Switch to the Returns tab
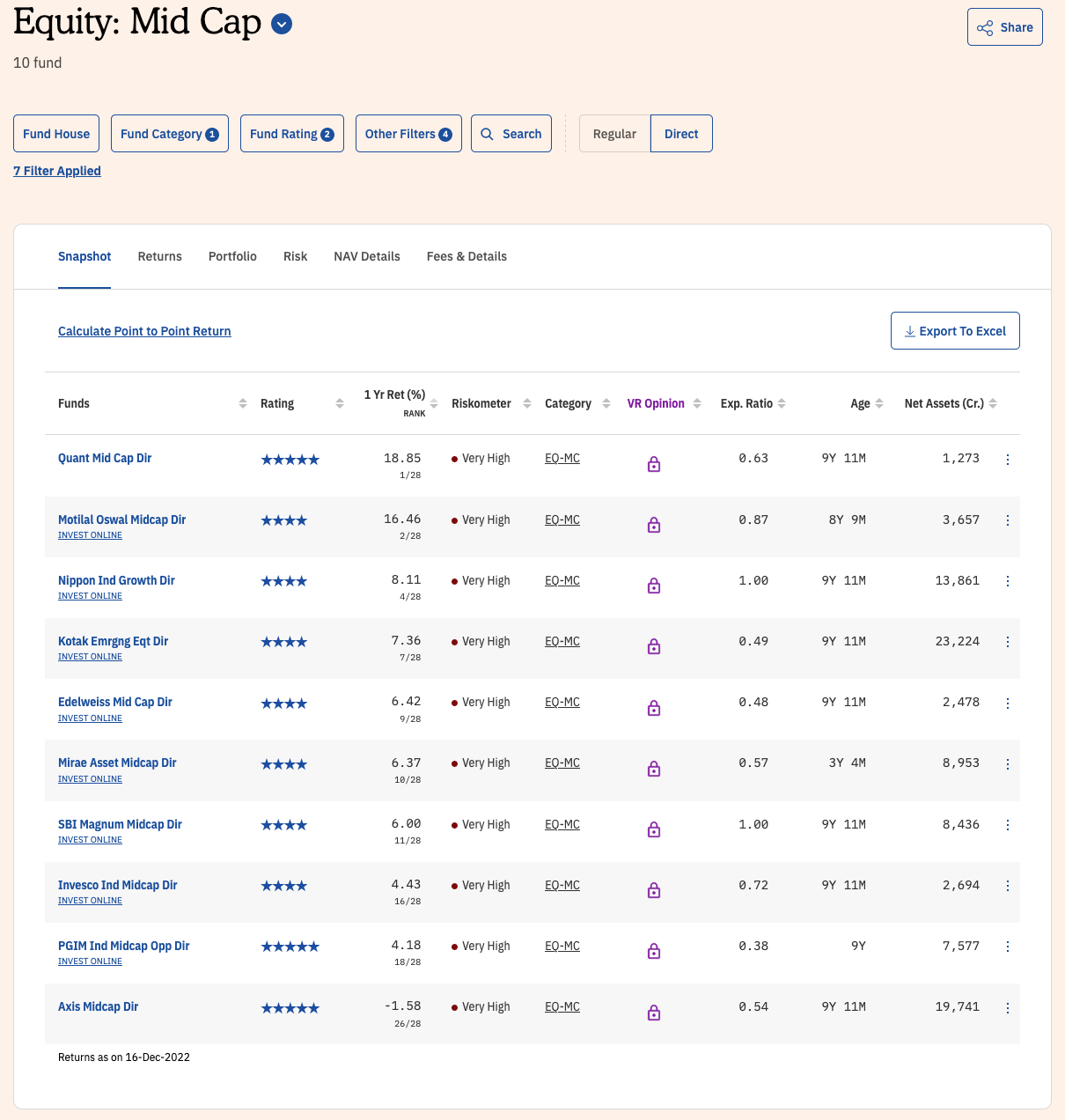The height and width of the screenshot is (1120, 1065). 159,256
